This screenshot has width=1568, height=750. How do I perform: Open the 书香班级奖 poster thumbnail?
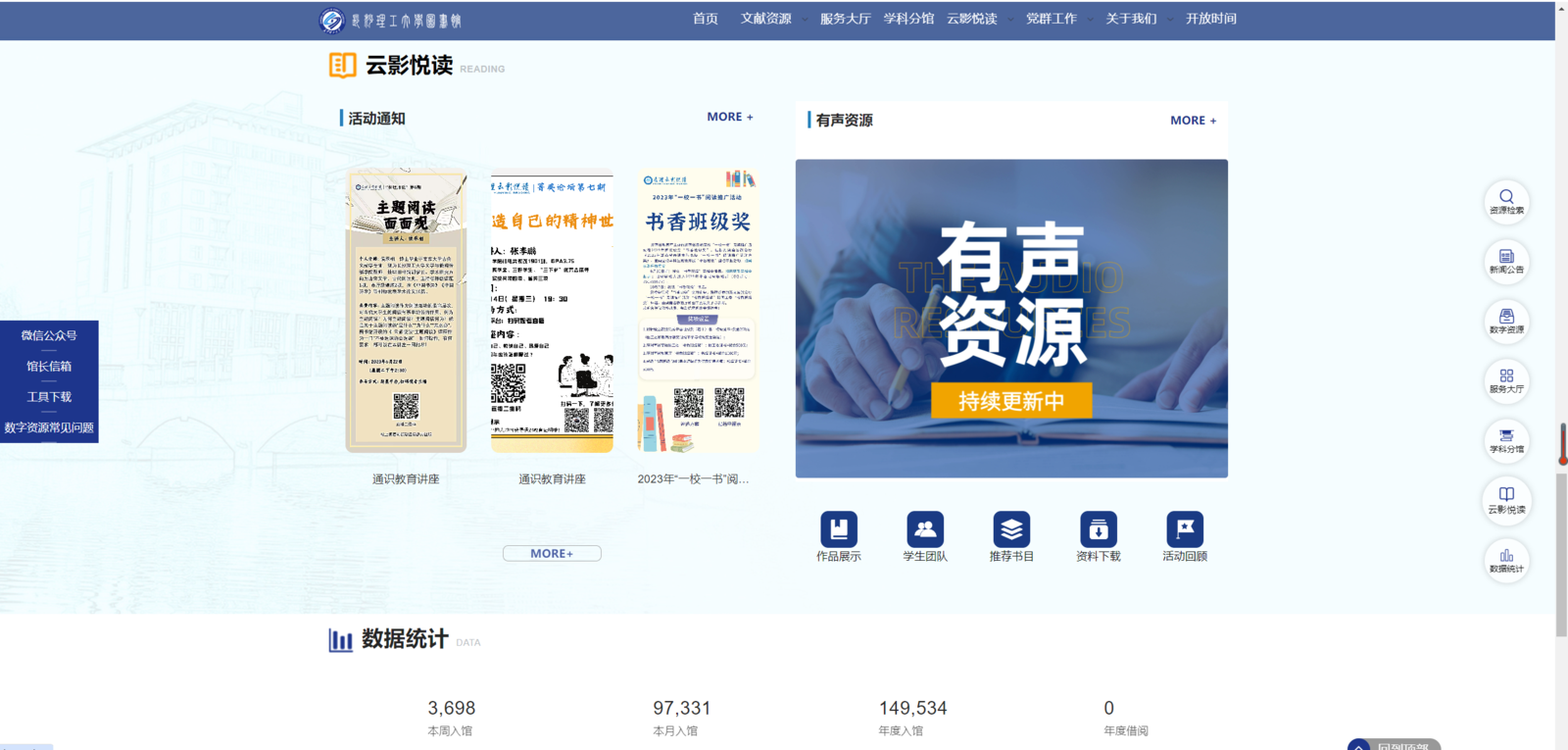click(699, 311)
